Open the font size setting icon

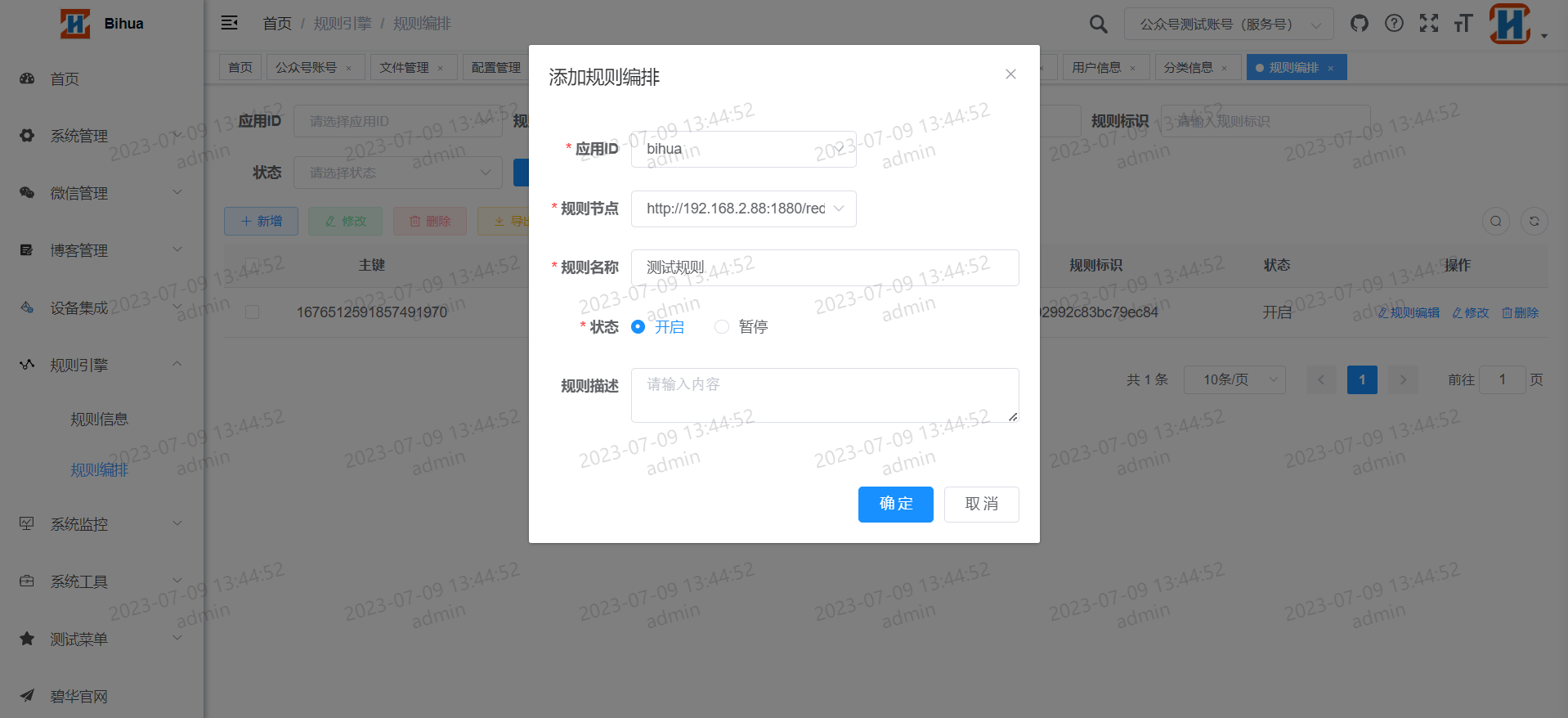pyautogui.click(x=1463, y=24)
